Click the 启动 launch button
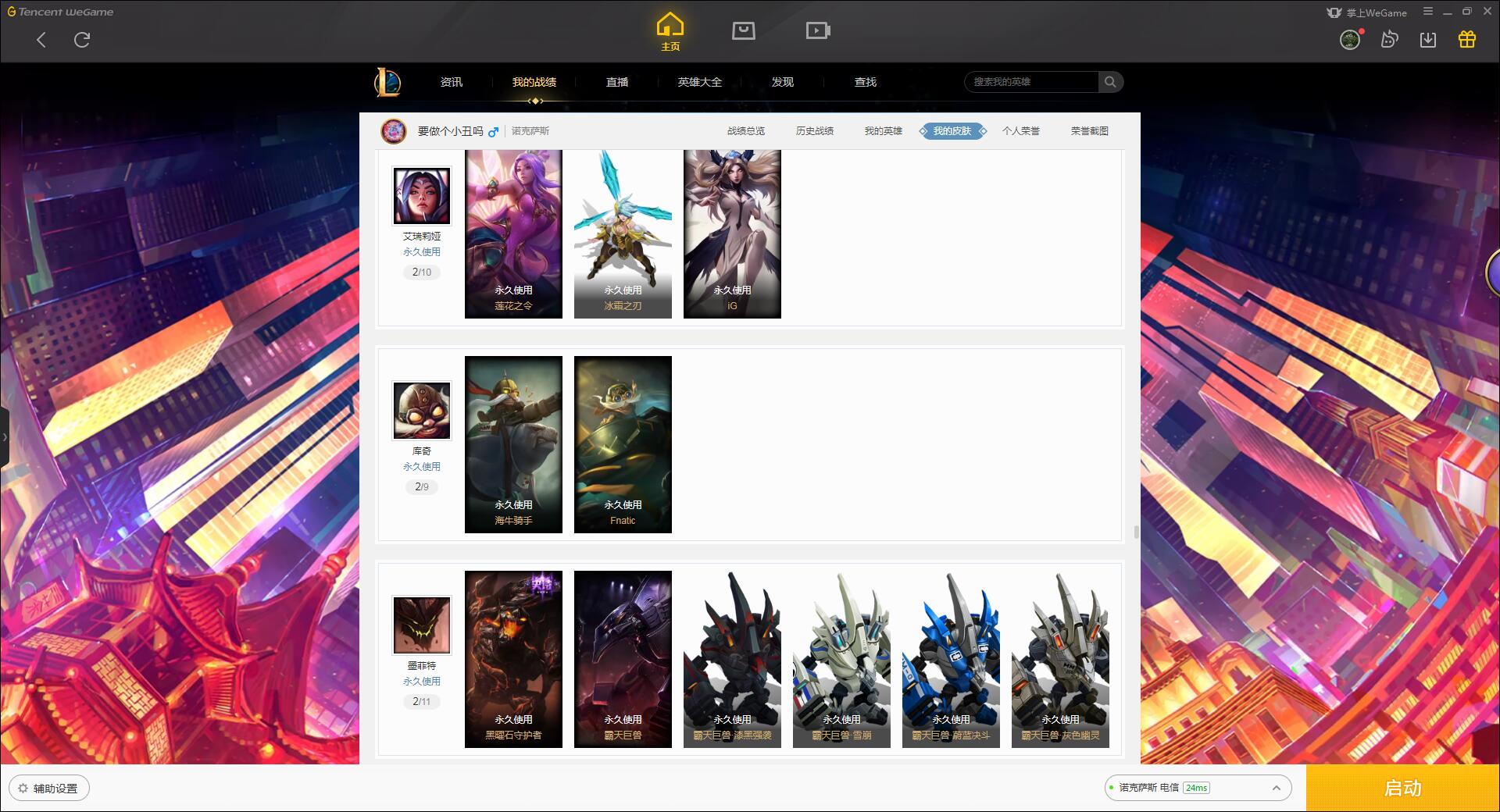 [1402, 789]
